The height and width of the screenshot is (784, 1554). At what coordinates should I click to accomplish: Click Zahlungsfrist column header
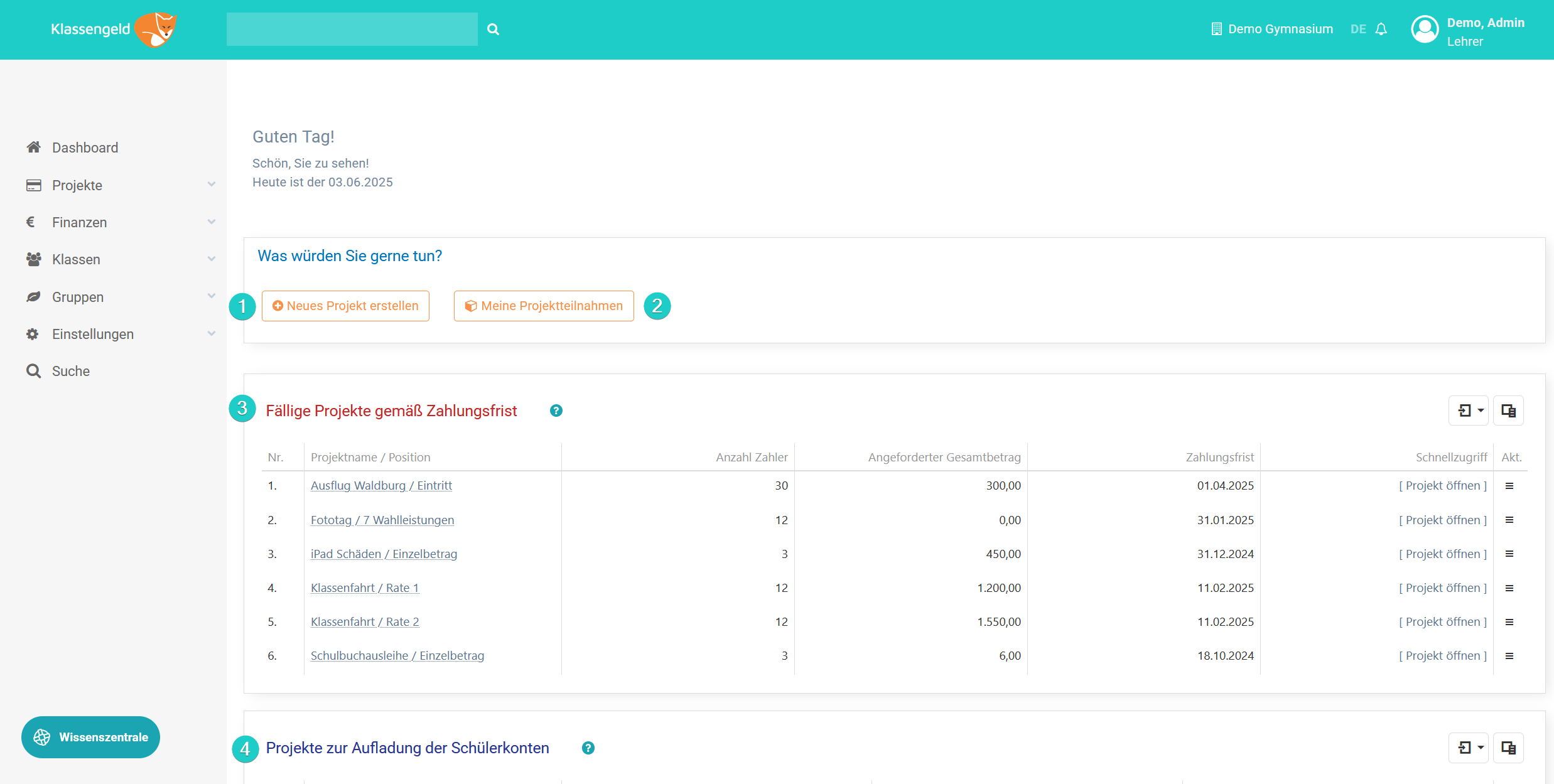1219,457
